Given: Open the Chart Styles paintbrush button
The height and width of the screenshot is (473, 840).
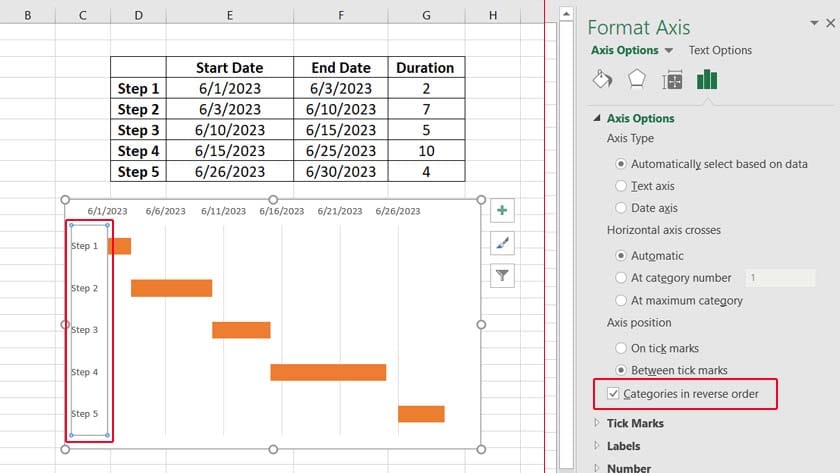Looking at the screenshot, I should [502, 243].
